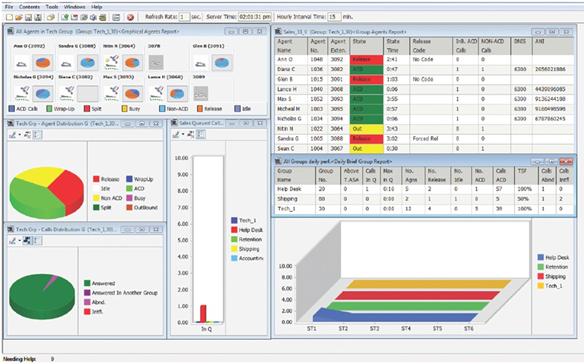Open the Windows menu

[74, 7]
